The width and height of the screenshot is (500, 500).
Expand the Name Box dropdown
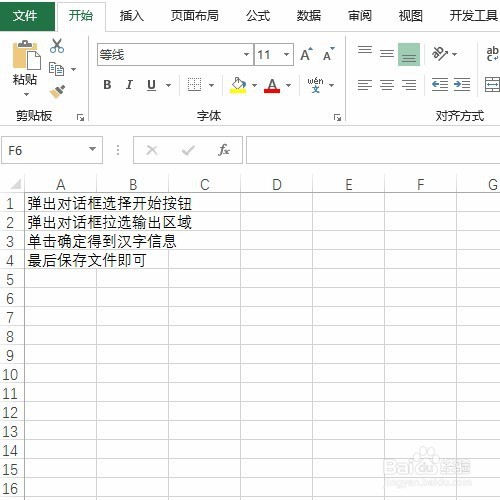point(92,149)
